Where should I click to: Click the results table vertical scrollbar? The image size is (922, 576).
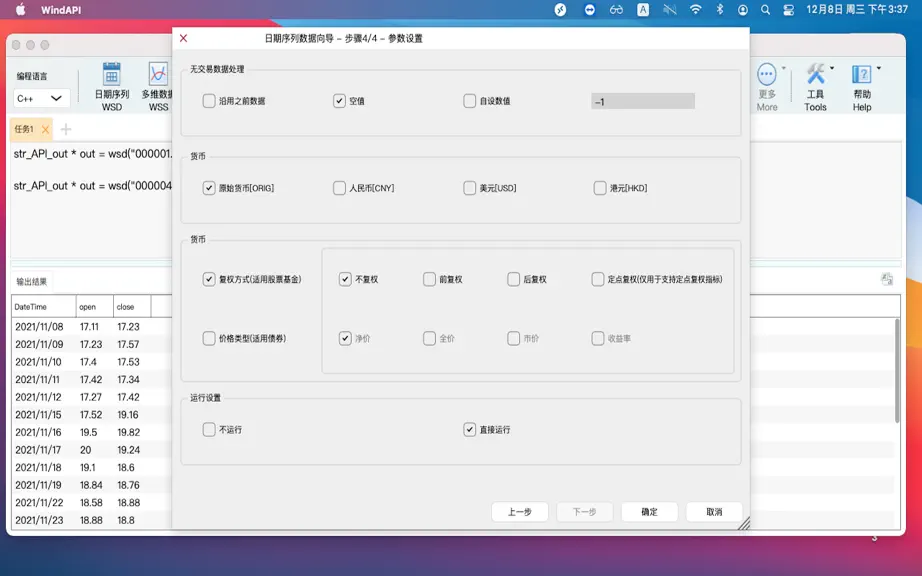click(x=897, y=370)
